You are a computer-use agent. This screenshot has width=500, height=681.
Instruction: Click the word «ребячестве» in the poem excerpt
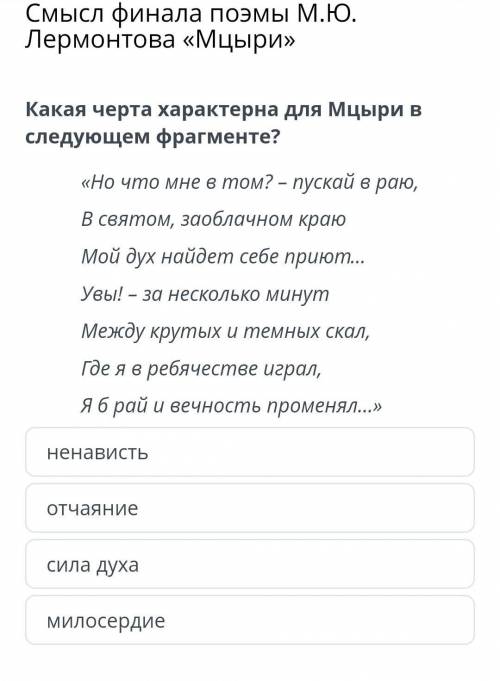pyautogui.click(x=202, y=369)
